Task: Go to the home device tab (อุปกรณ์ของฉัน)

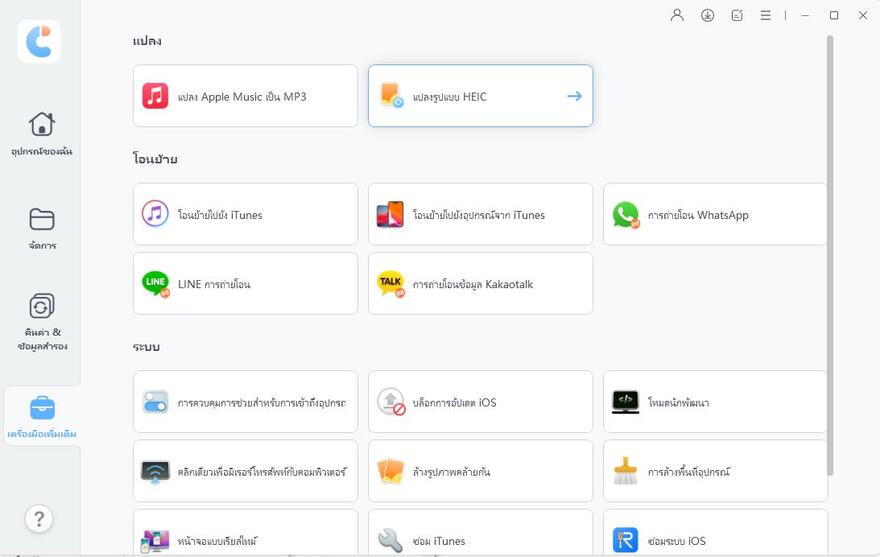Action: pos(41,134)
